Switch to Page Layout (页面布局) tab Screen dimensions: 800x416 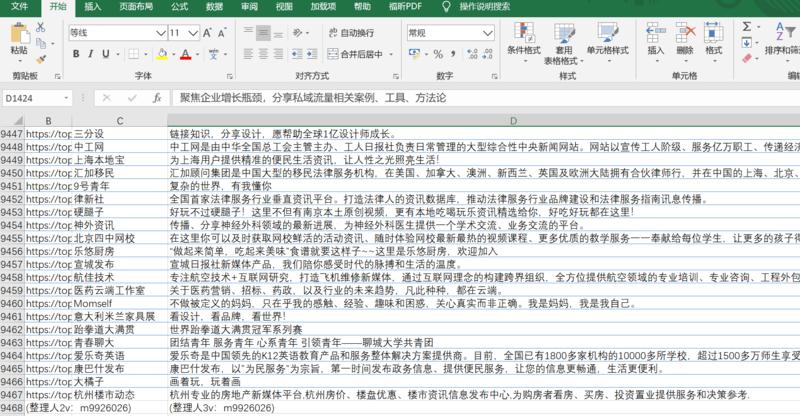click(136, 7)
